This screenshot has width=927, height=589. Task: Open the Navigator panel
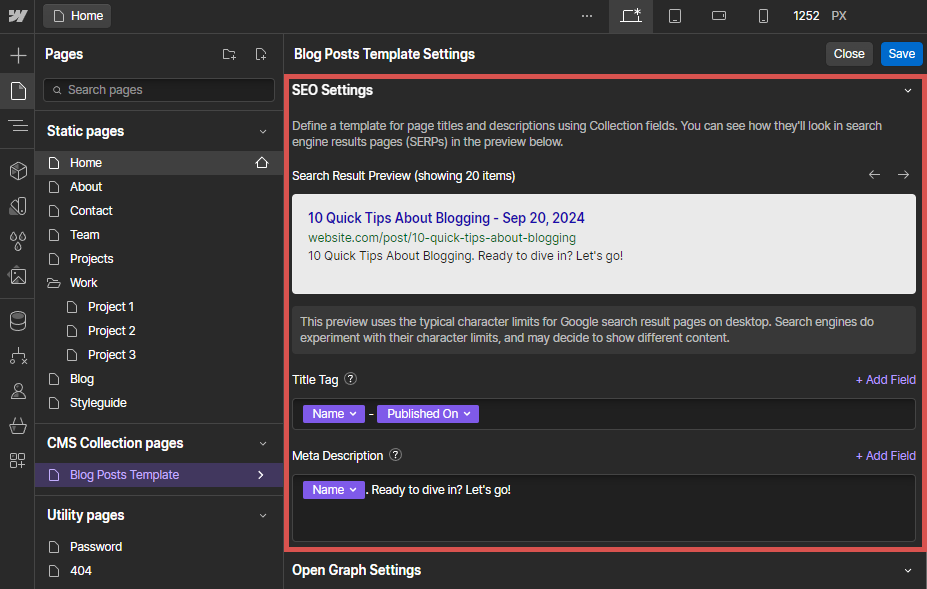[18, 126]
